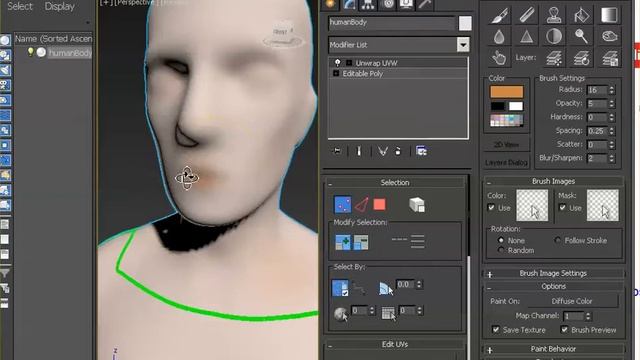Toggle Show End Result icon in stack
This screenshot has height=360, width=640.
pyautogui.click(x=359, y=151)
